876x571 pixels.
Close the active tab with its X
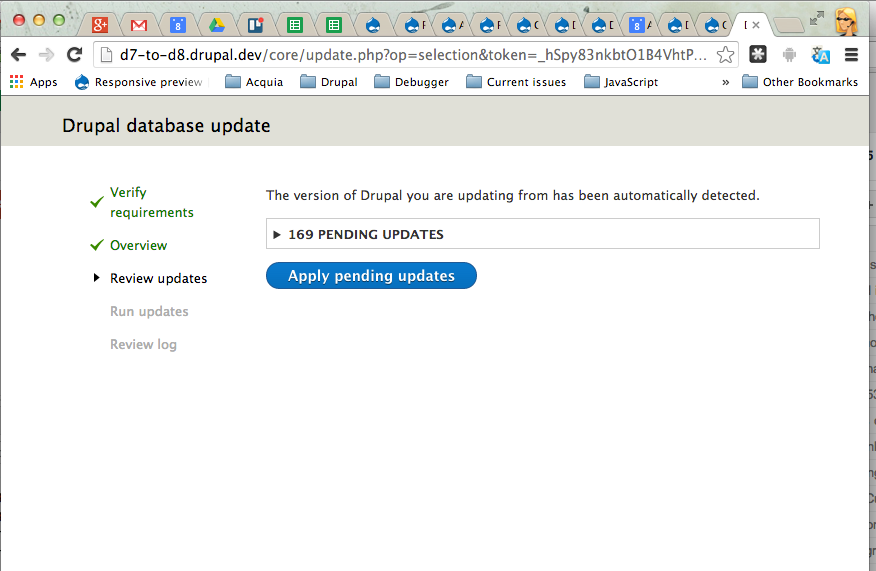(x=756, y=25)
